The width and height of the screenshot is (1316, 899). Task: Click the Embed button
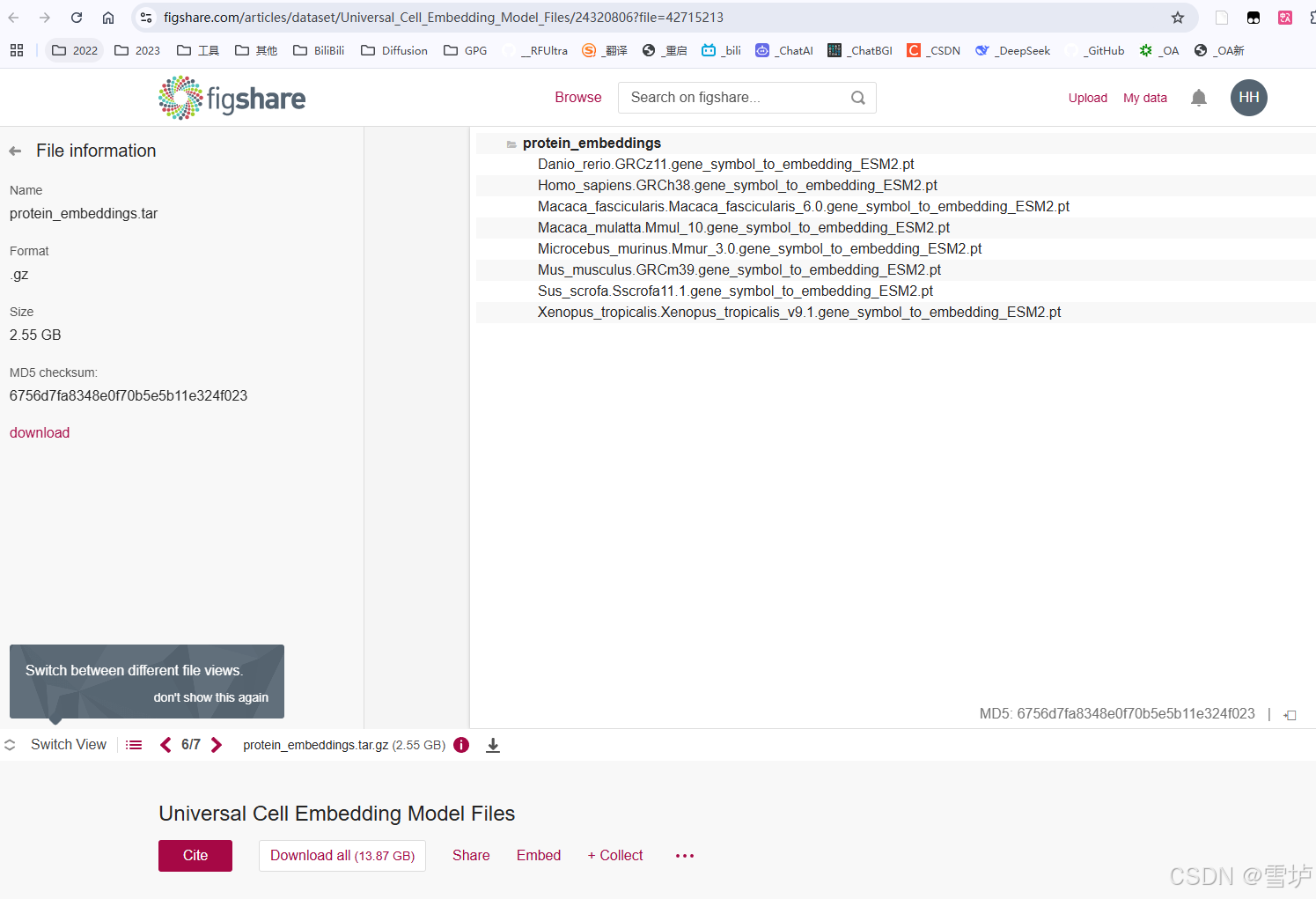coord(539,856)
